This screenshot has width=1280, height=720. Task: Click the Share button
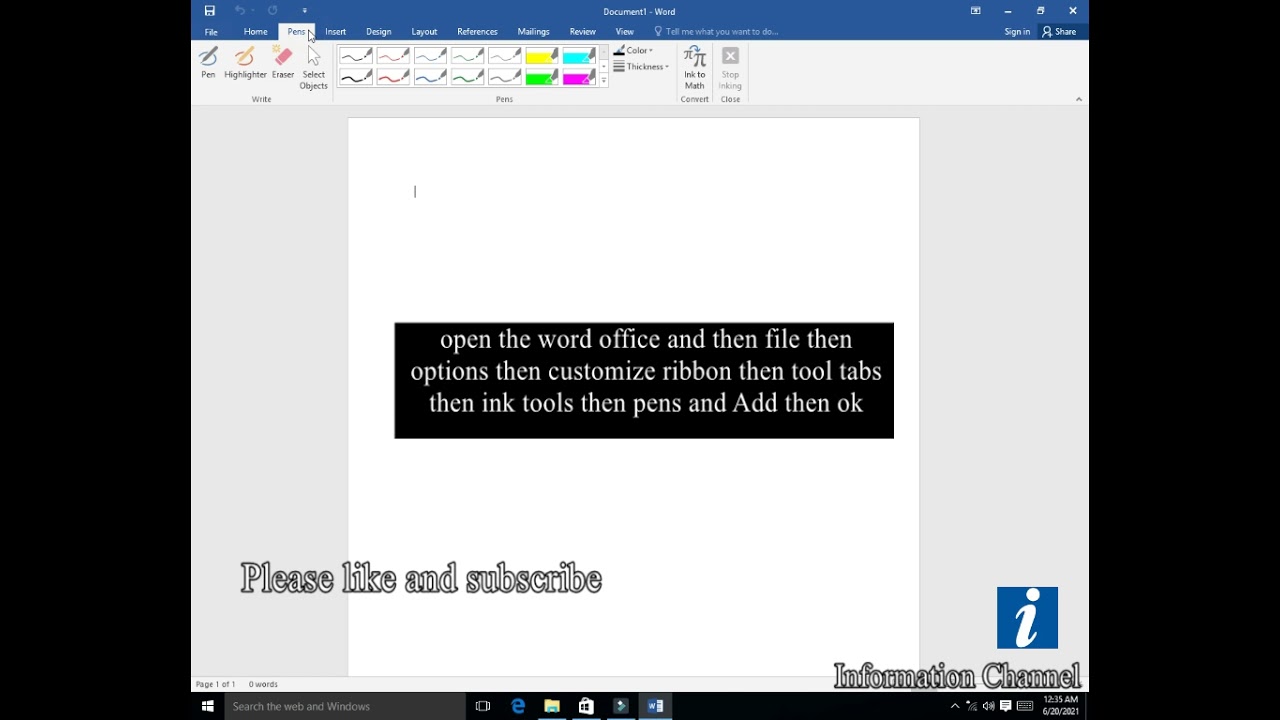[x=1059, y=32]
